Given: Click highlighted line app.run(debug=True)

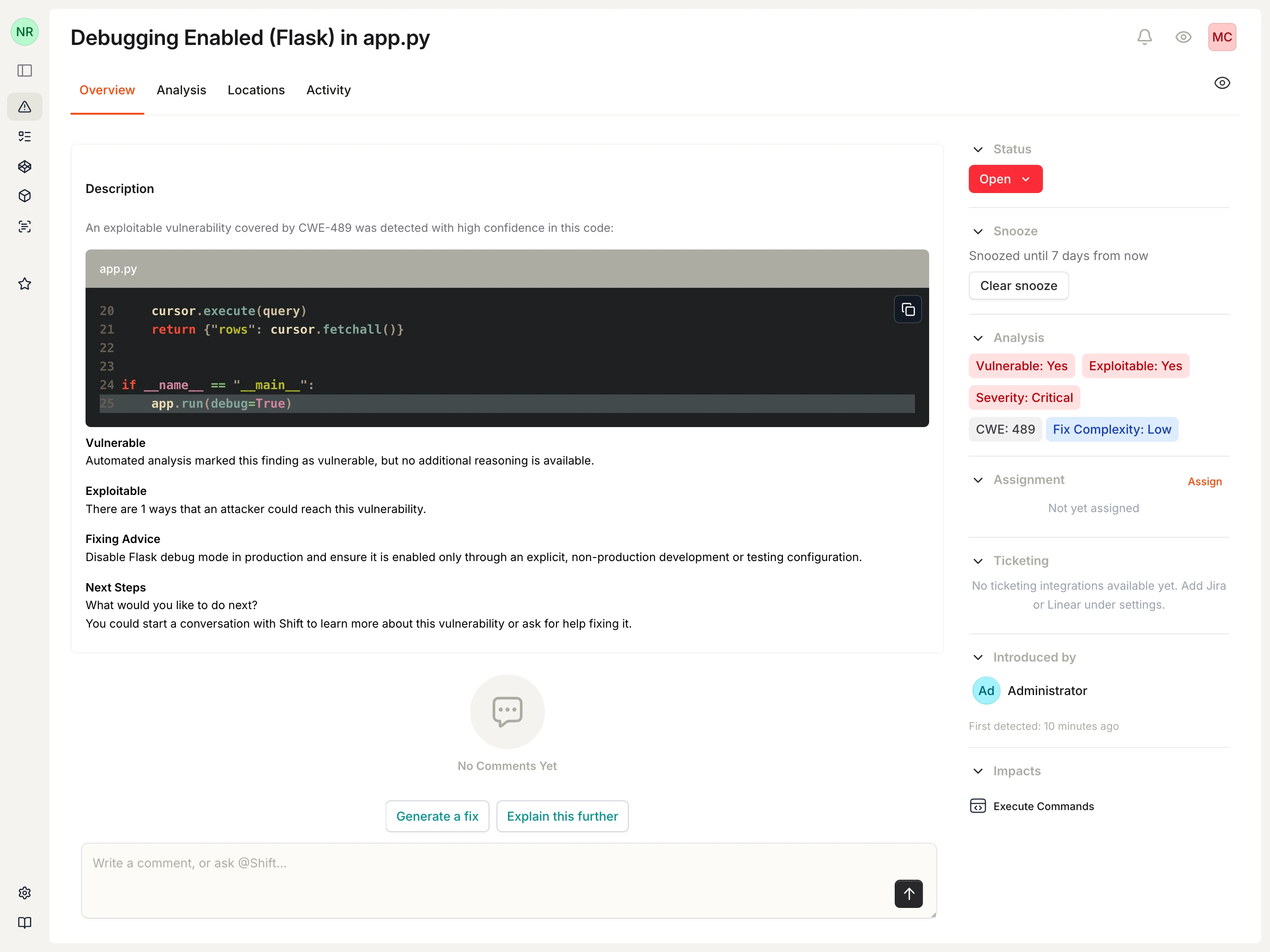Looking at the screenshot, I should pyautogui.click(x=507, y=404).
